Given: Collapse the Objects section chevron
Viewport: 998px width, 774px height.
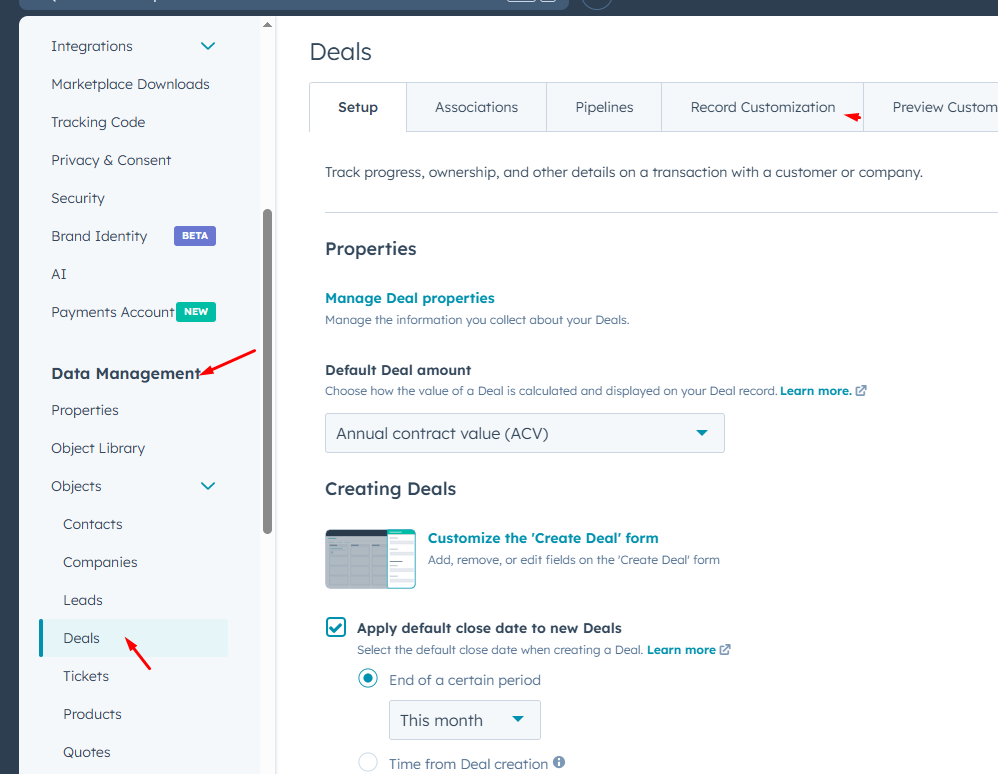Looking at the screenshot, I should (207, 486).
